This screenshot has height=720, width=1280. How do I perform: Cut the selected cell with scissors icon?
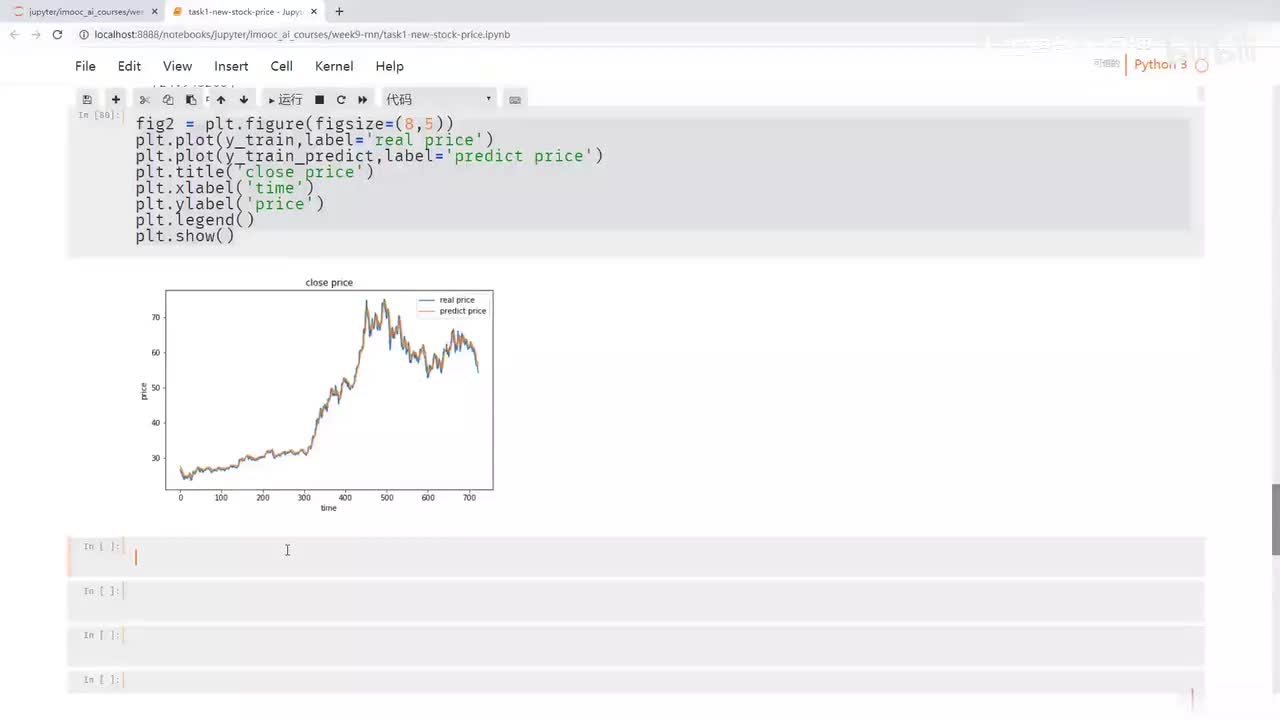coord(145,100)
